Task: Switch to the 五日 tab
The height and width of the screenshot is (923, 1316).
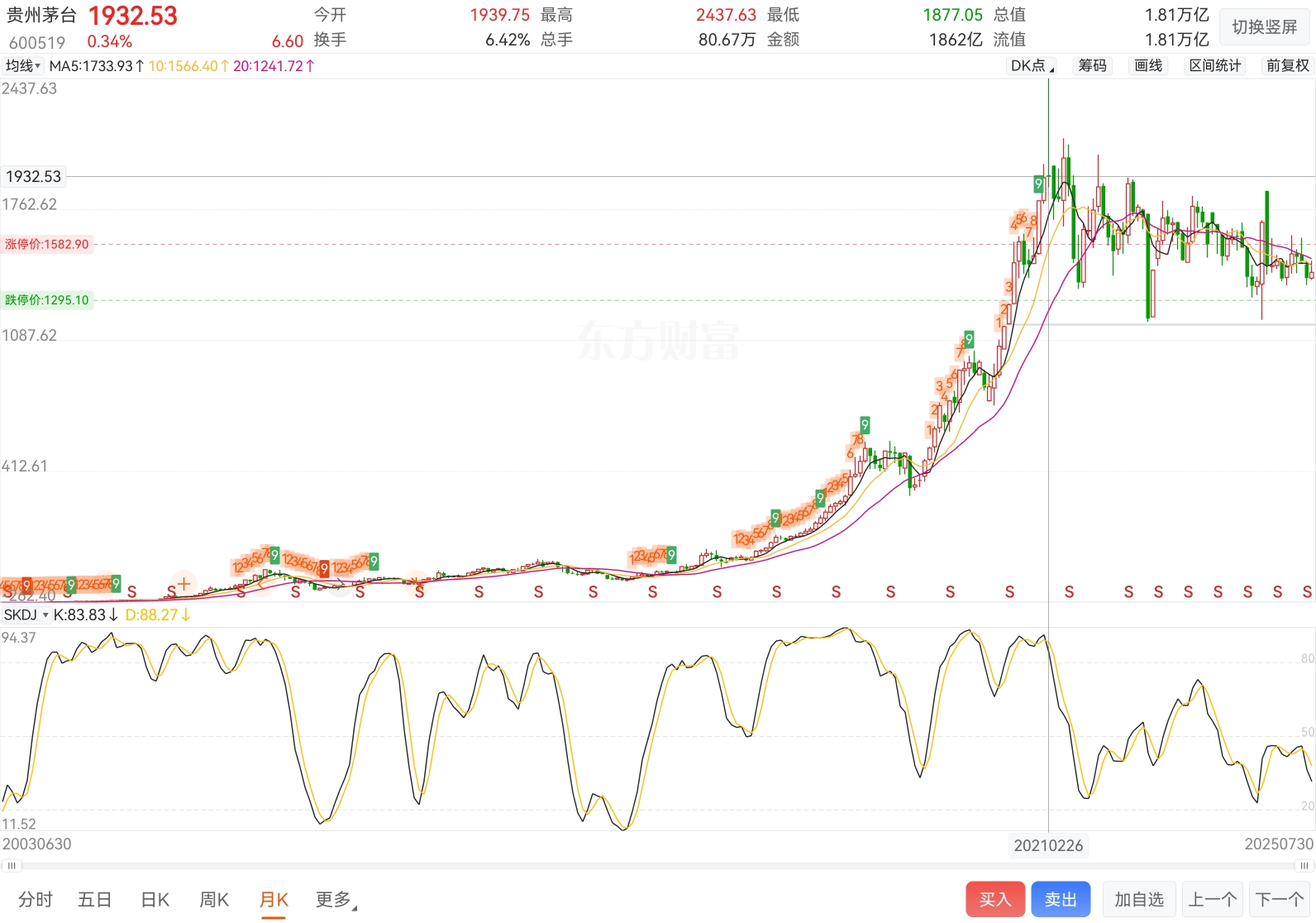Action: click(94, 900)
